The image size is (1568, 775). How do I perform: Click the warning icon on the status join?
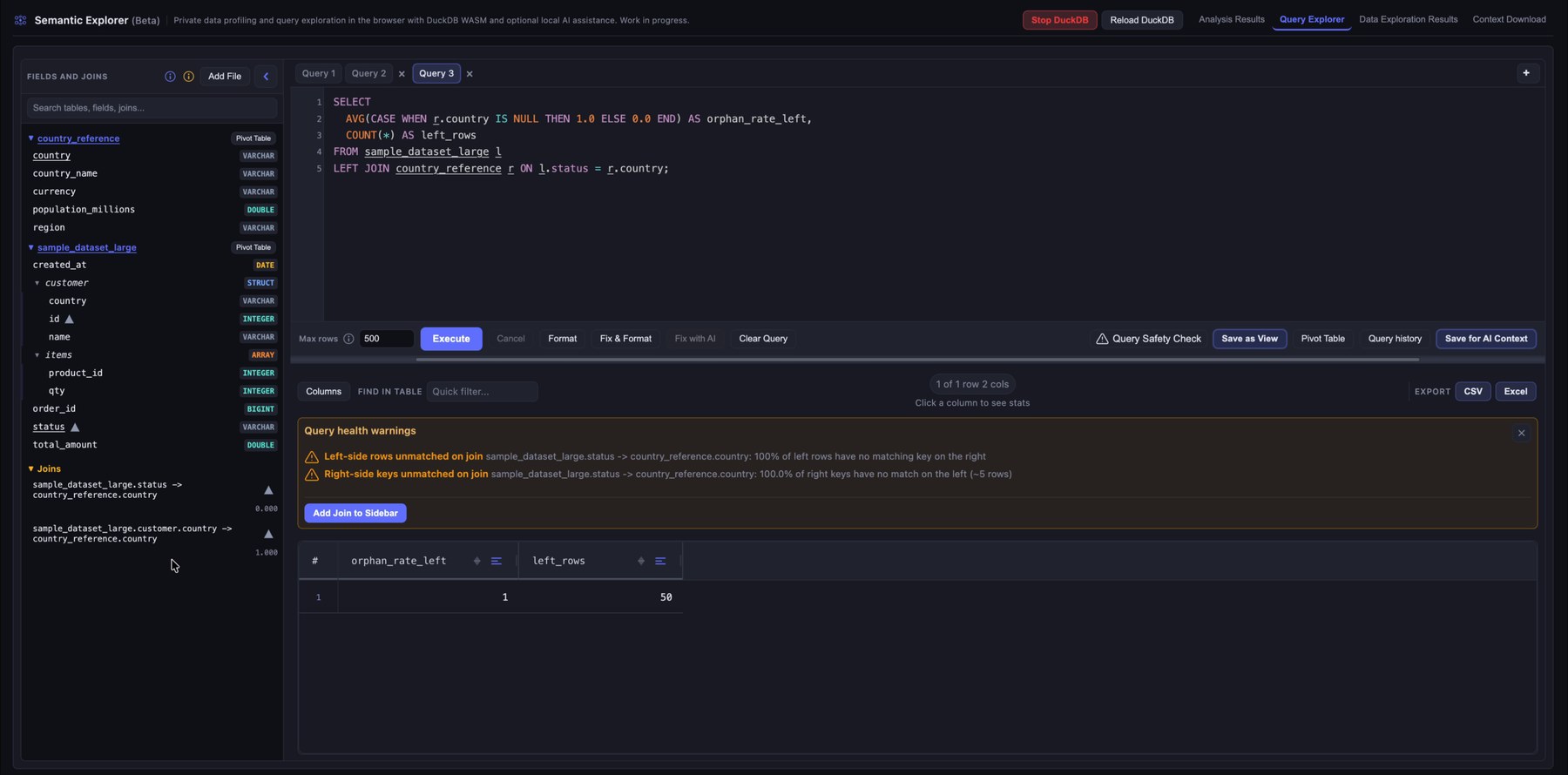pos(268,490)
